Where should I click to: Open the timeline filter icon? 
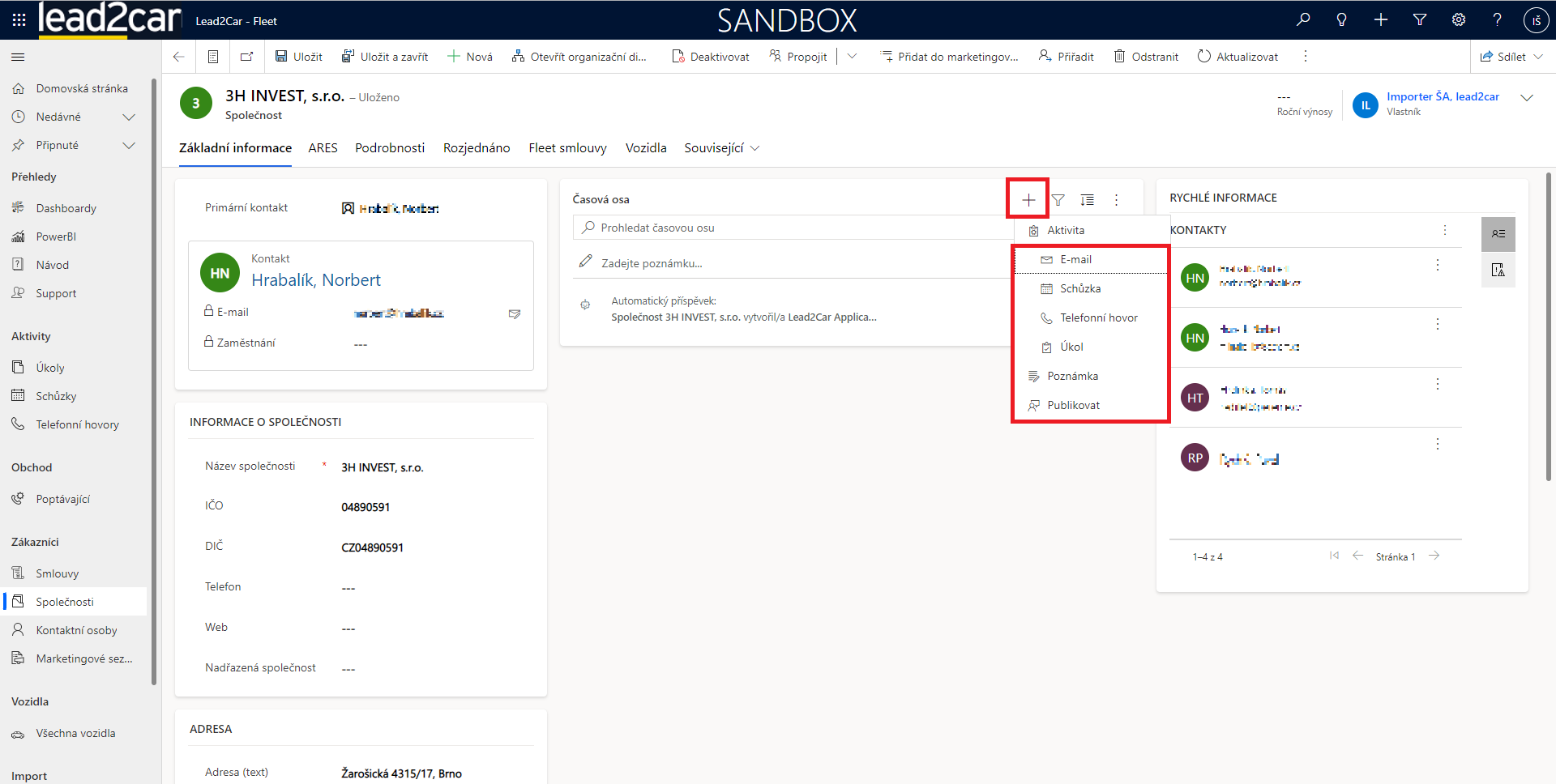coord(1058,200)
